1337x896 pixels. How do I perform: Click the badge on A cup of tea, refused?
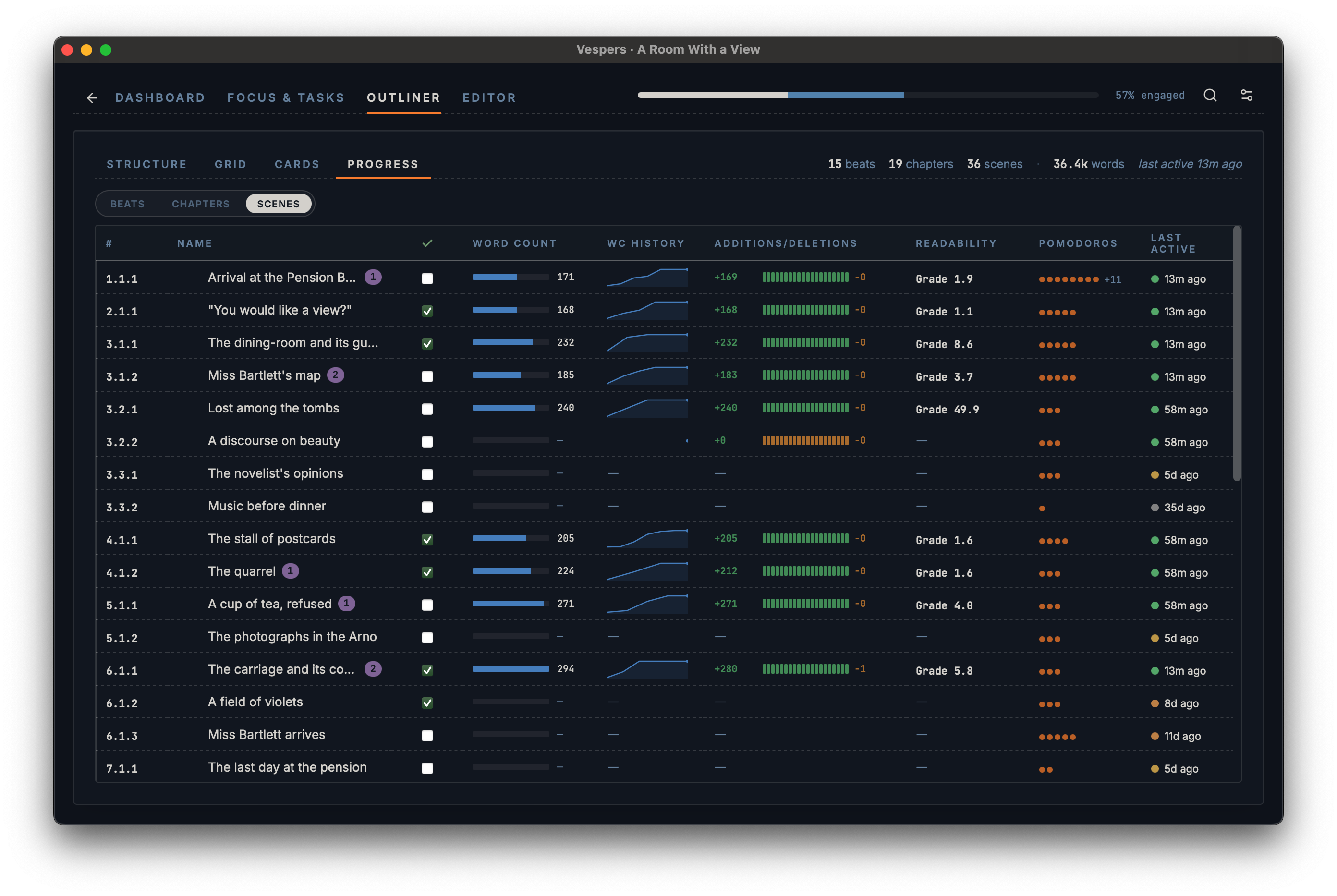(346, 604)
